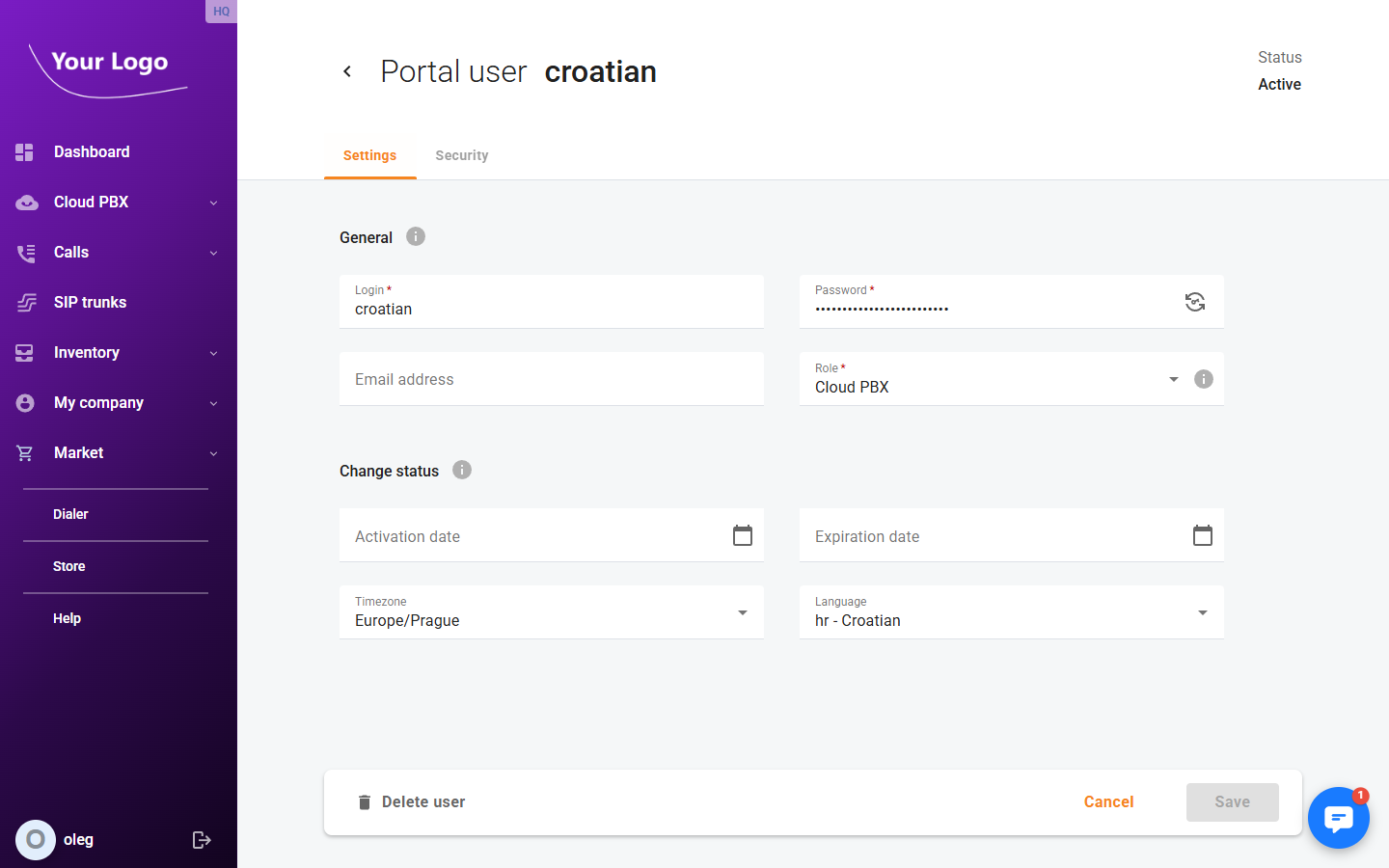Open SIP trunks via its sidebar icon
Viewport: 1389px width, 868px height.
tap(24, 302)
